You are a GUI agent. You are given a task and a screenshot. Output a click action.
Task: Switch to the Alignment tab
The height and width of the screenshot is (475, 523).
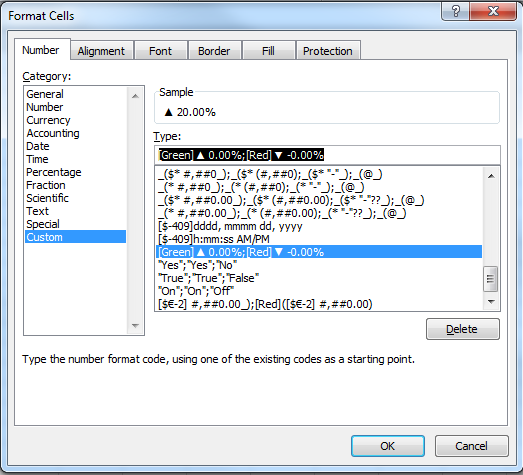tap(101, 51)
